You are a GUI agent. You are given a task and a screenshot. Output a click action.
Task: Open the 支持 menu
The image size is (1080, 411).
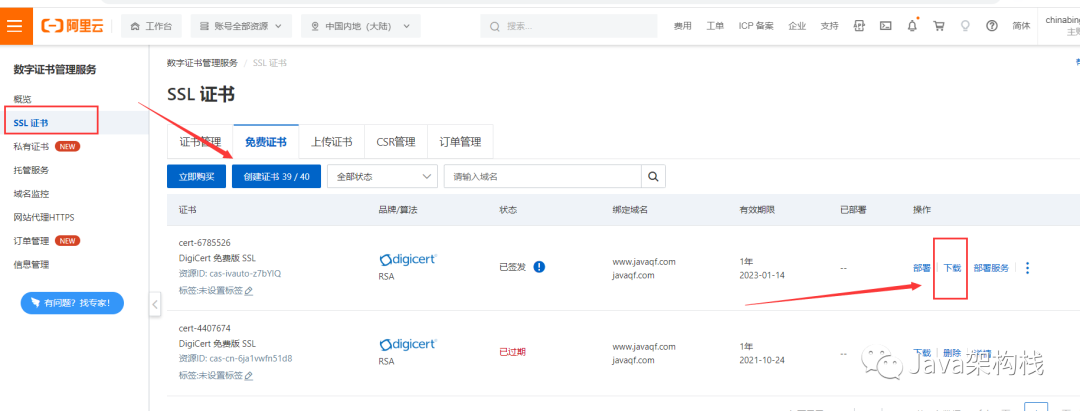pos(829,26)
